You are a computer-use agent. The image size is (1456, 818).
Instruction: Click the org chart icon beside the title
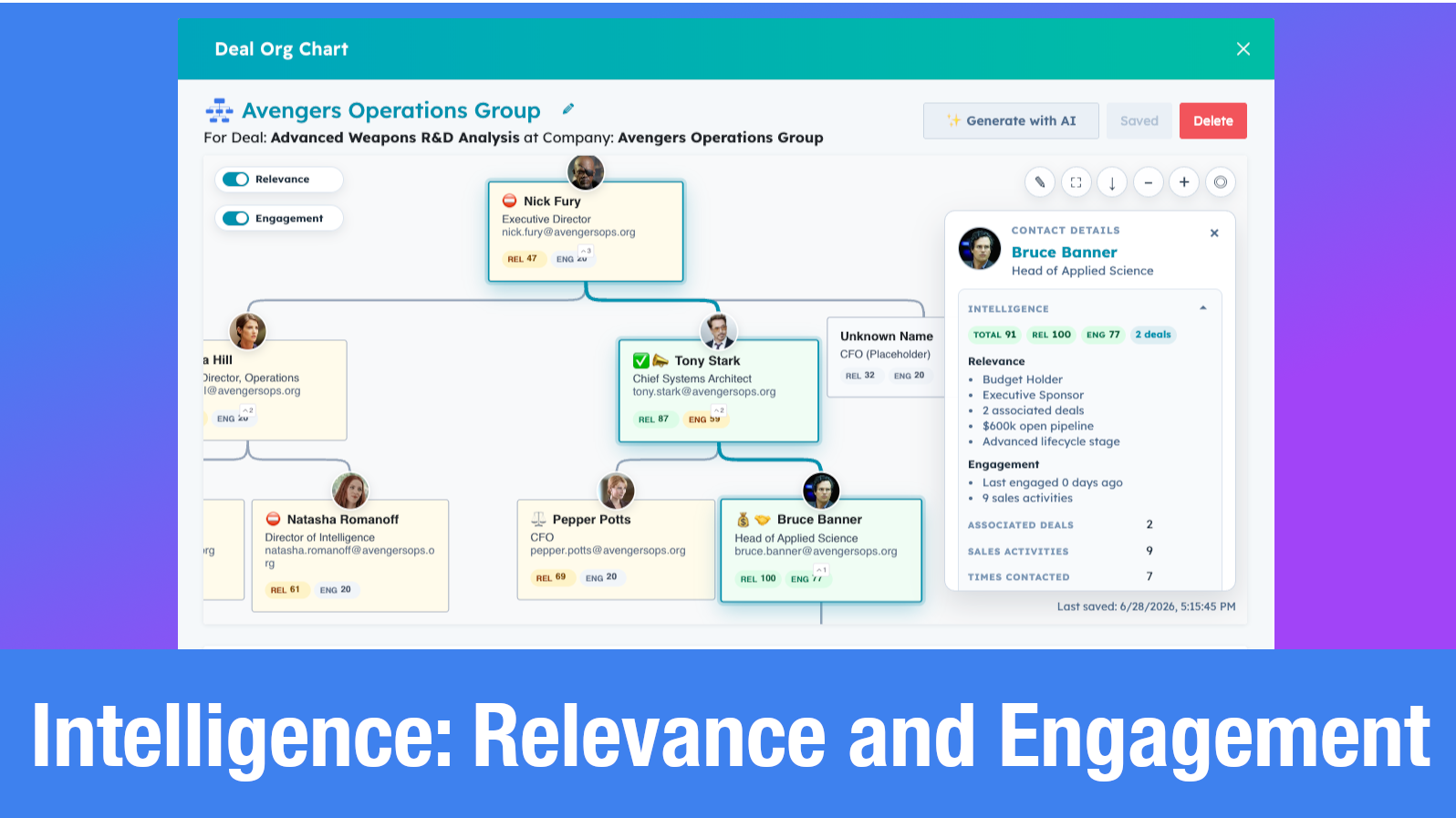click(219, 110)
